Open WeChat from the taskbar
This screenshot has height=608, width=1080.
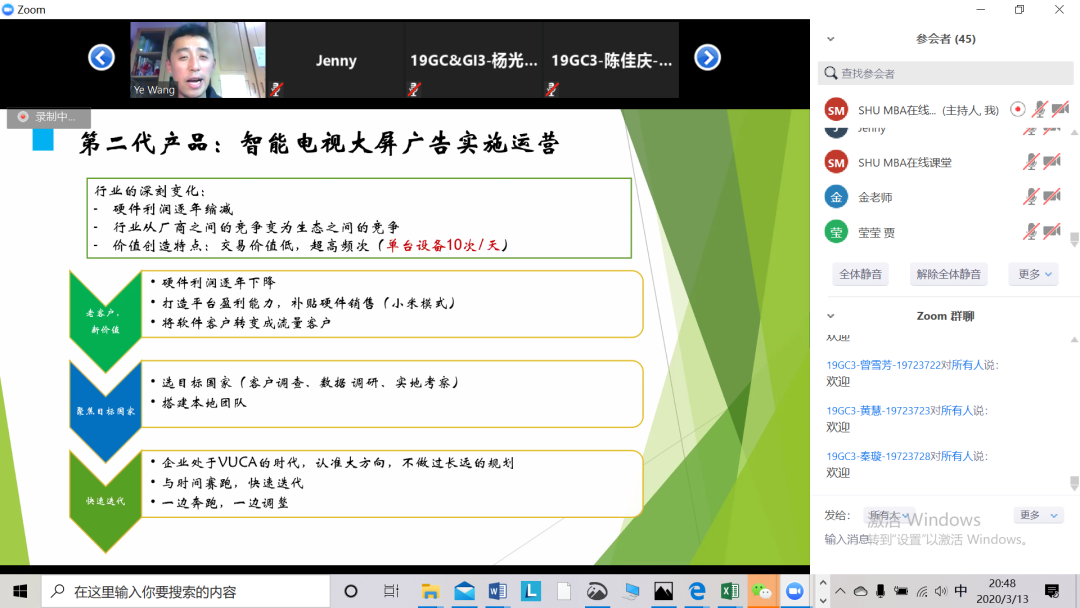pos(762,591)
